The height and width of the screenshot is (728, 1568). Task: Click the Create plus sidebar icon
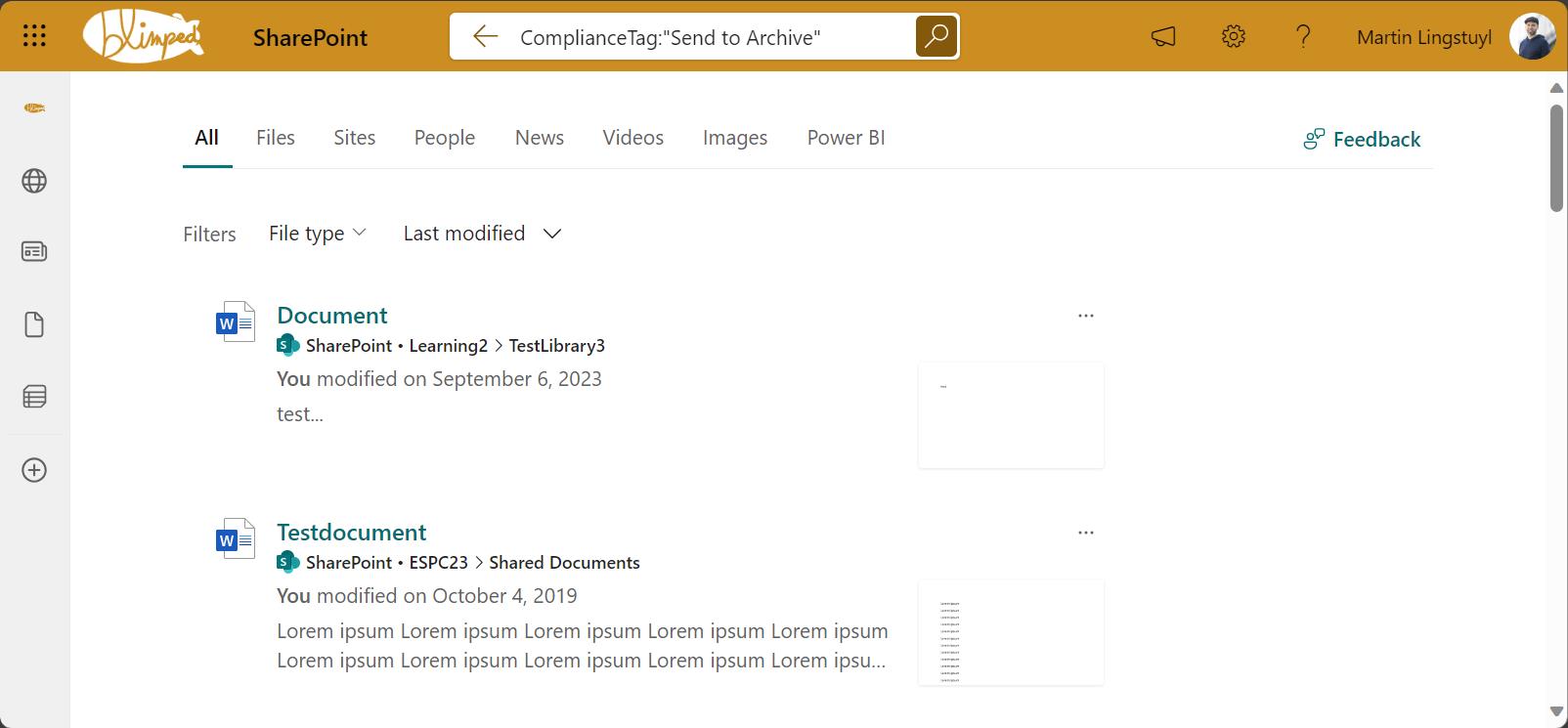pos(34,470)
